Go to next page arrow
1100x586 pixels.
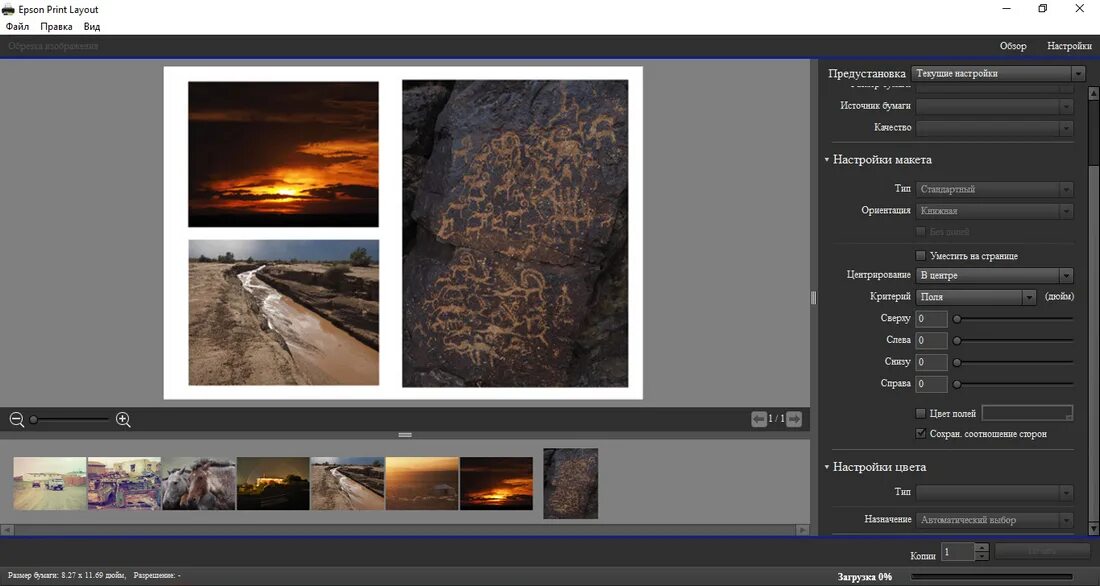(794, 419)
